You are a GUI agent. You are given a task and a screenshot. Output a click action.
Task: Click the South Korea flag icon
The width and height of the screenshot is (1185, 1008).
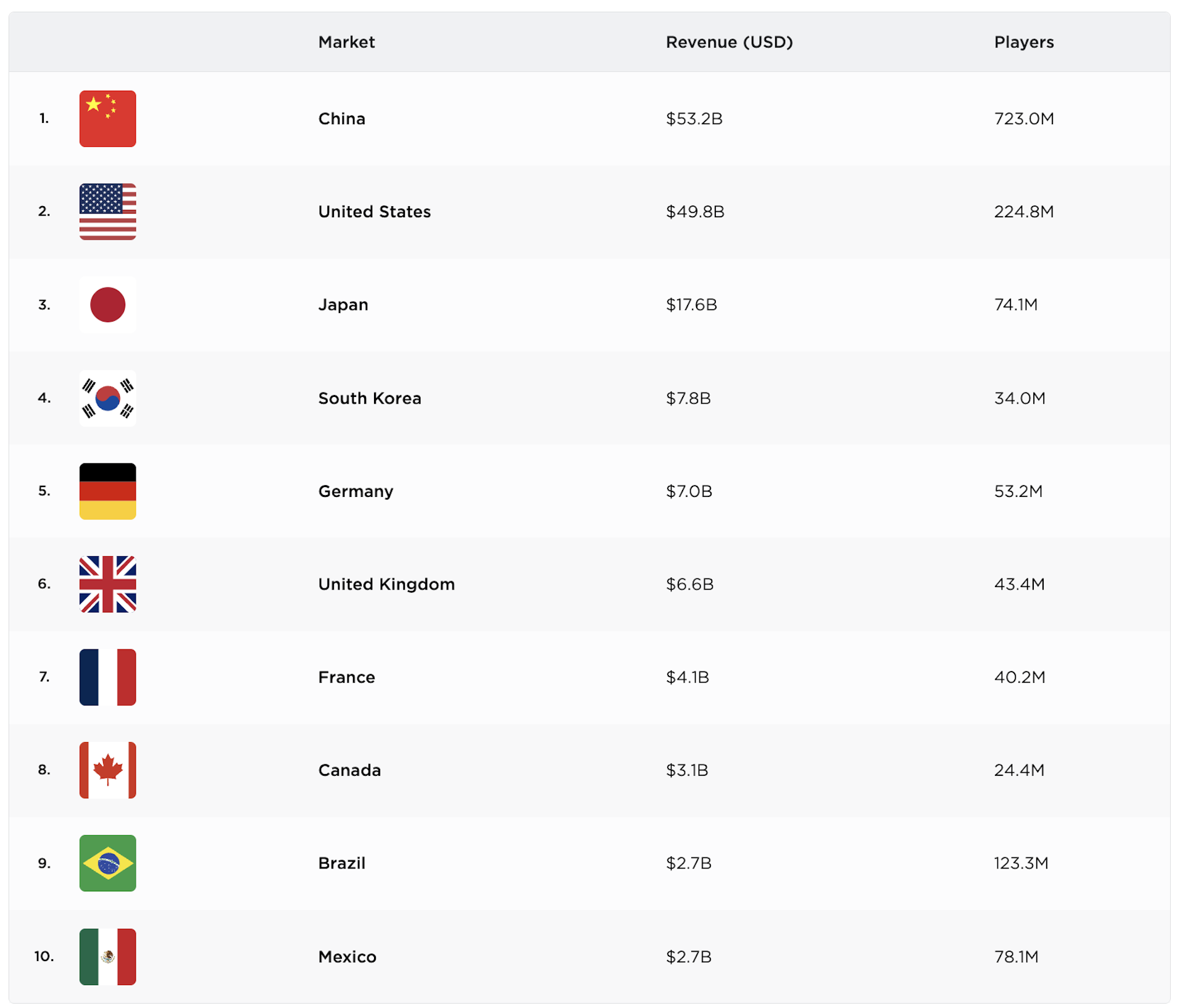[107, 398]
